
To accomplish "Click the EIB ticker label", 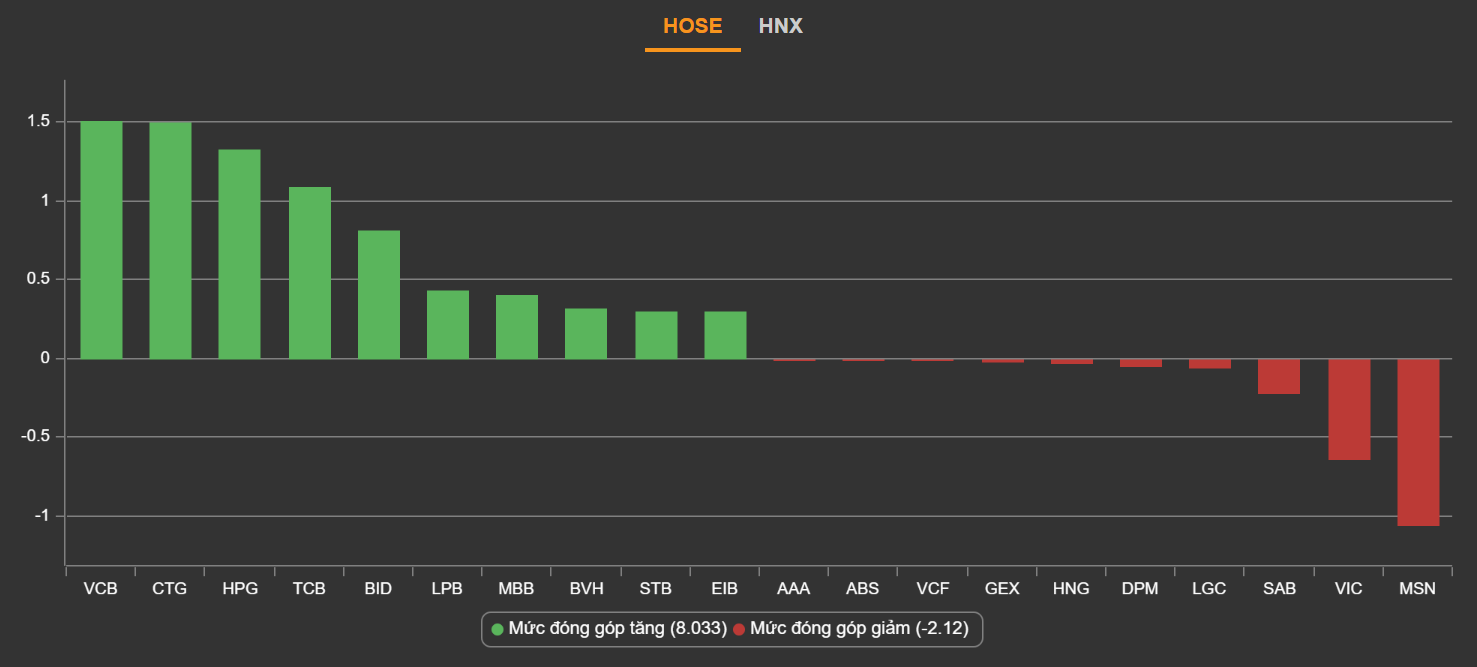I will point(724,589).
